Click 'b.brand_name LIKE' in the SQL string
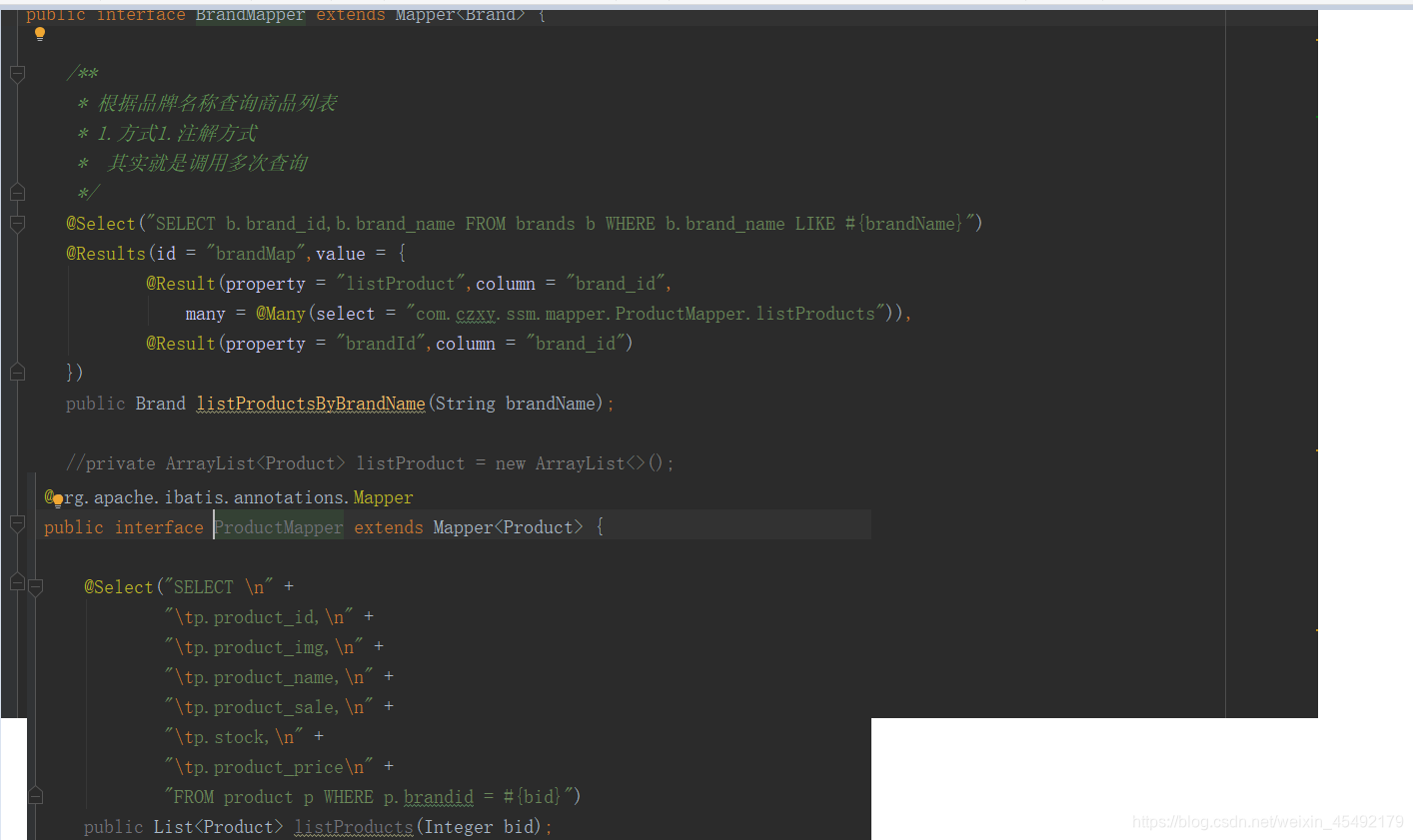The image size is (1413, 840). click(x=750, y=224)
